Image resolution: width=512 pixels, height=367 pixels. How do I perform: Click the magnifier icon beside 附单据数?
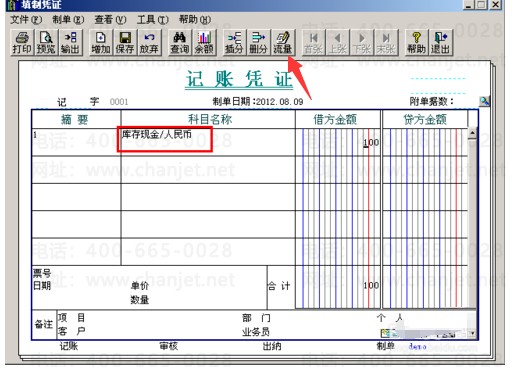click(484, 101)
